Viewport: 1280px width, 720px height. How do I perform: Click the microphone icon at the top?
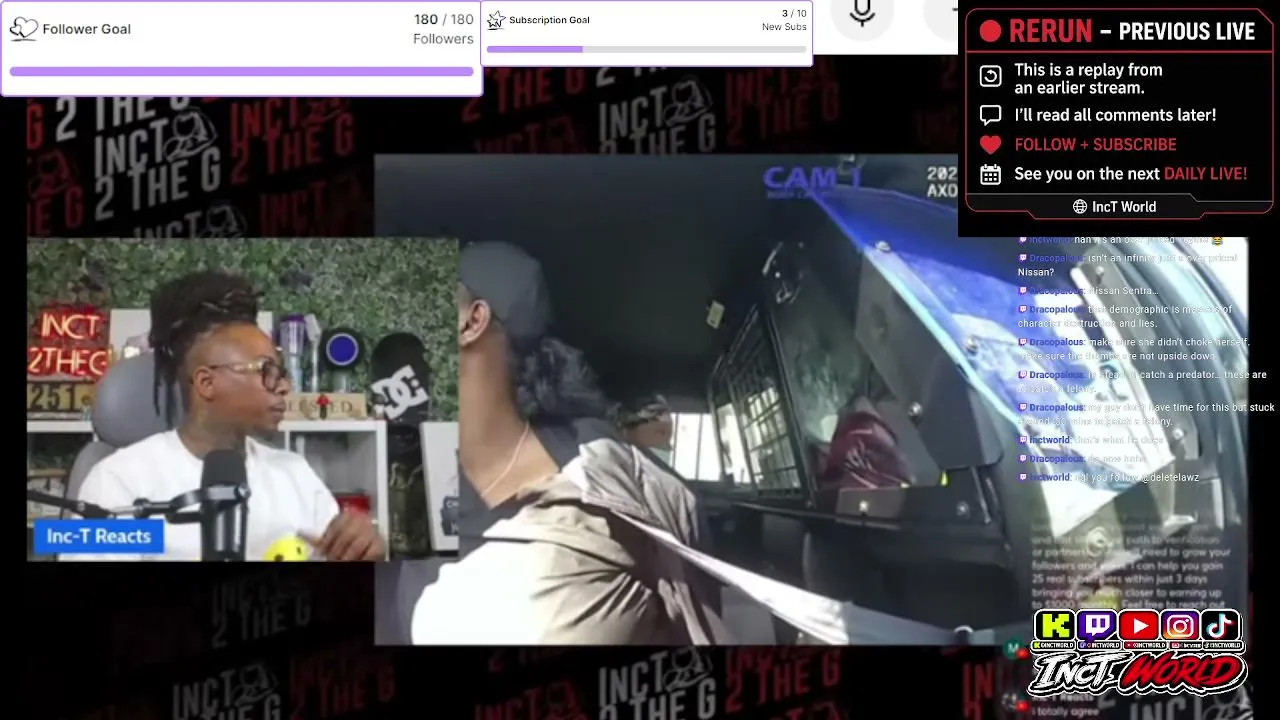862,12
